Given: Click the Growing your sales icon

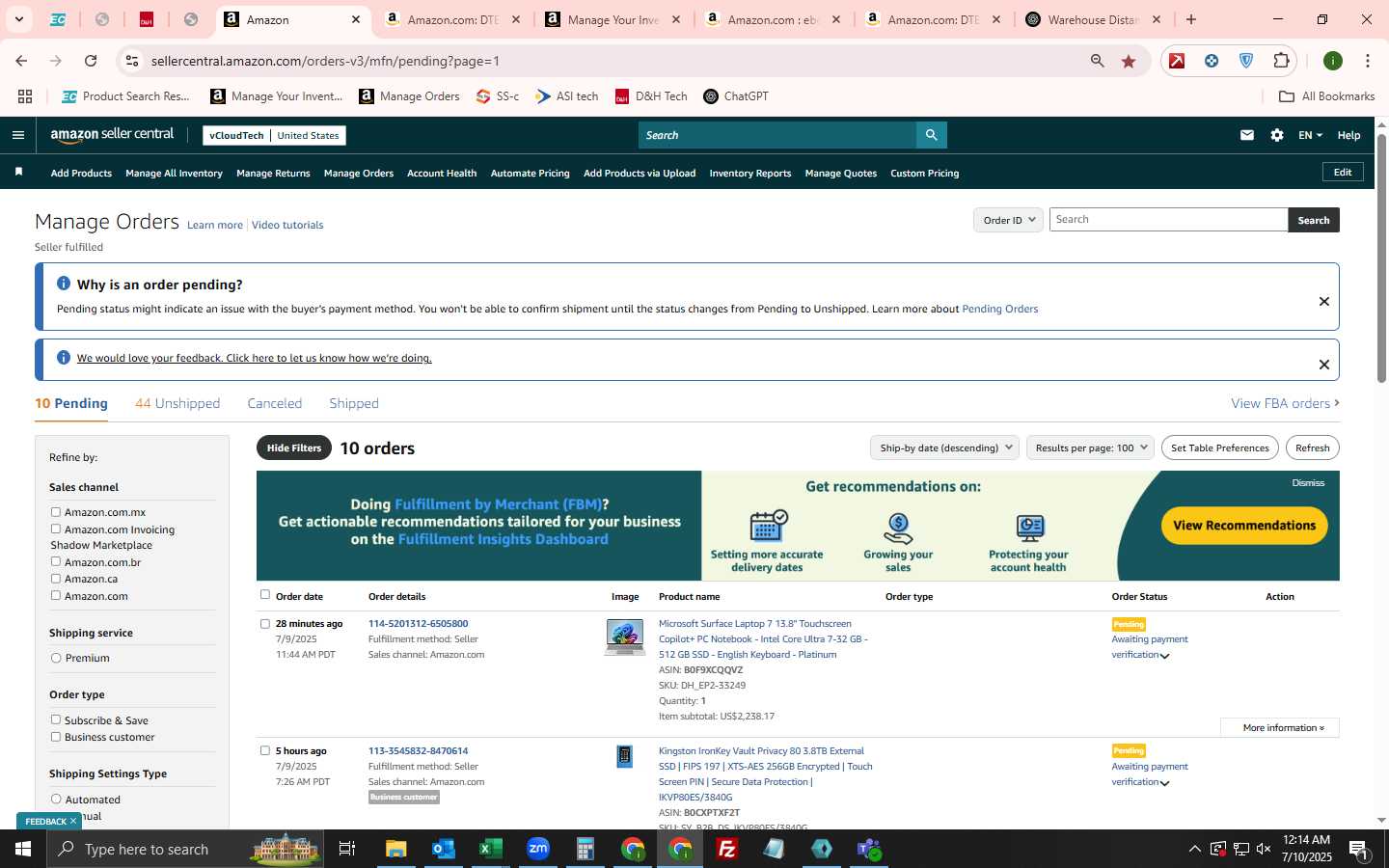Looking at the screenshot, I should click(898, 528).
